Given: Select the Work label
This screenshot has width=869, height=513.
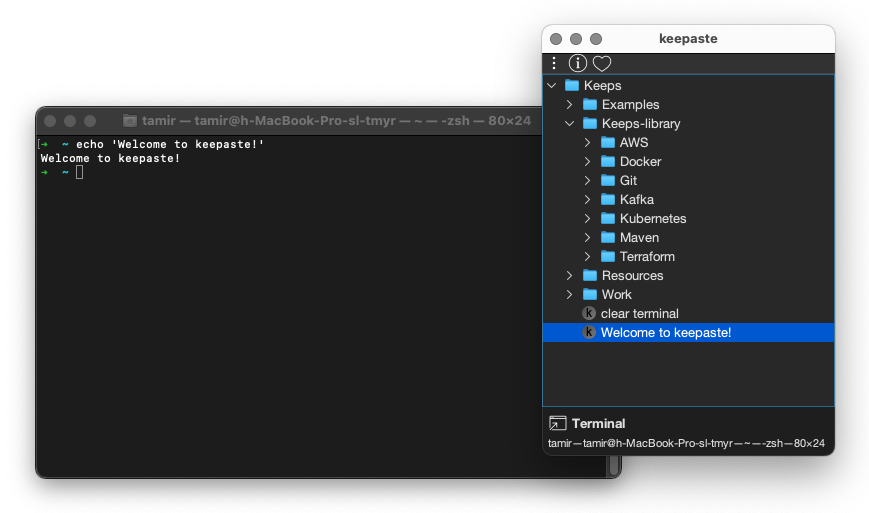Looking at the screenshot, I should 617,294.
